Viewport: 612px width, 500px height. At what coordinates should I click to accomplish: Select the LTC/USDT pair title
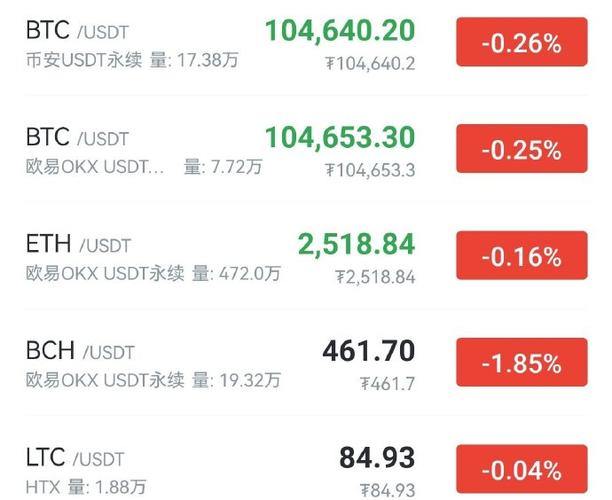coord(76,458)
